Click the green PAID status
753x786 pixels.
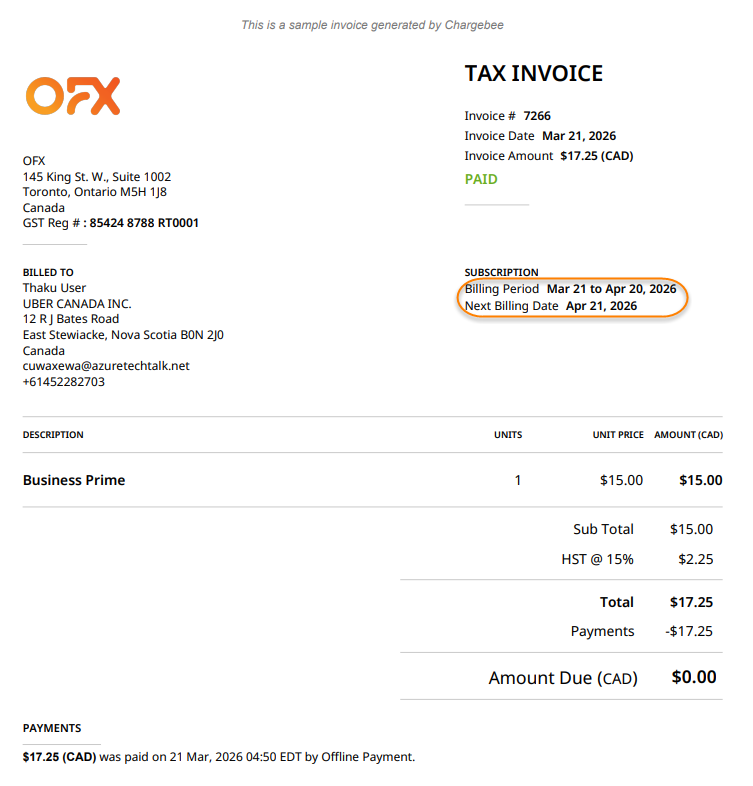(481, 180)
